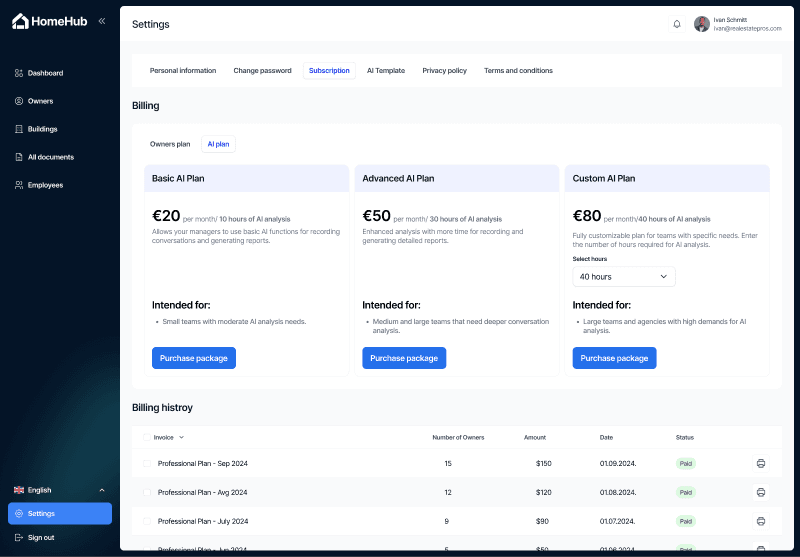Image resolution: width=800 pixels, height=557 pixels.
Task: Click the English language label
Action: point(39,490)
